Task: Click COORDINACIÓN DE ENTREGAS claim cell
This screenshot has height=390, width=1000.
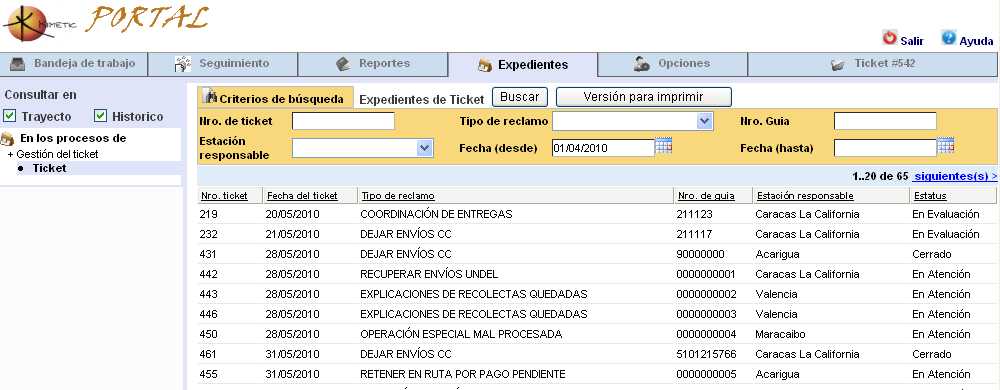Action: (x=436, y=214)
